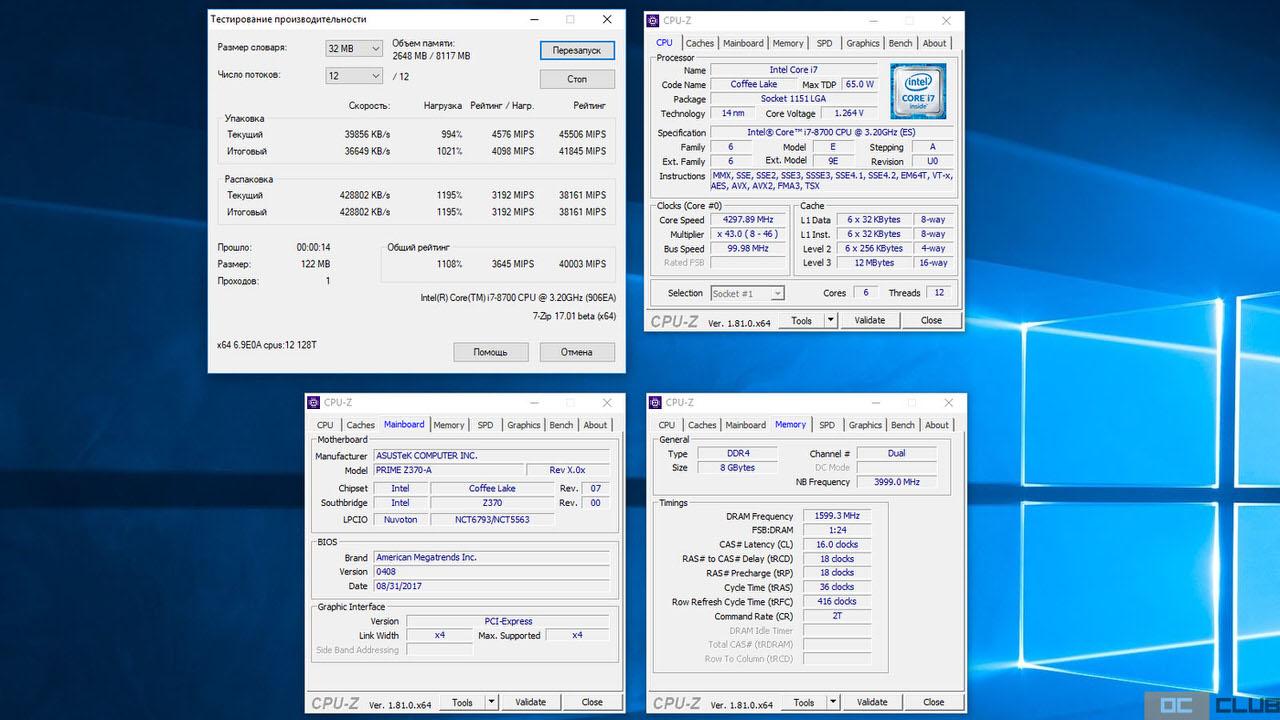The image size is (1280, 720).
Task: Expand Tools arrow in the Memory window
Action: (833, 702)
